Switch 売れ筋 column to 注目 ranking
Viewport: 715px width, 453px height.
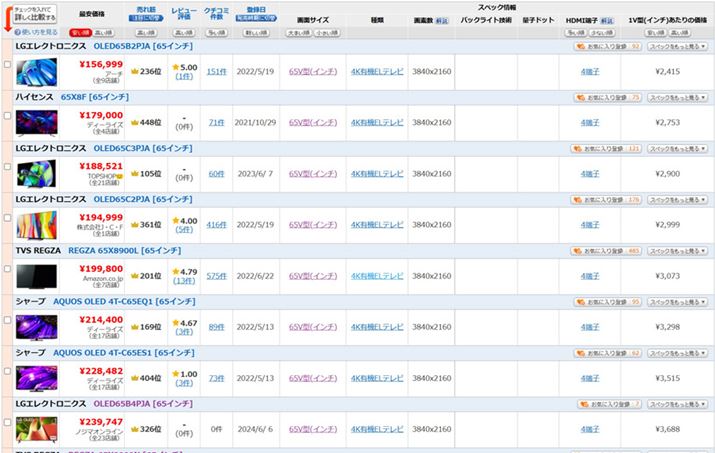(145, 19)
